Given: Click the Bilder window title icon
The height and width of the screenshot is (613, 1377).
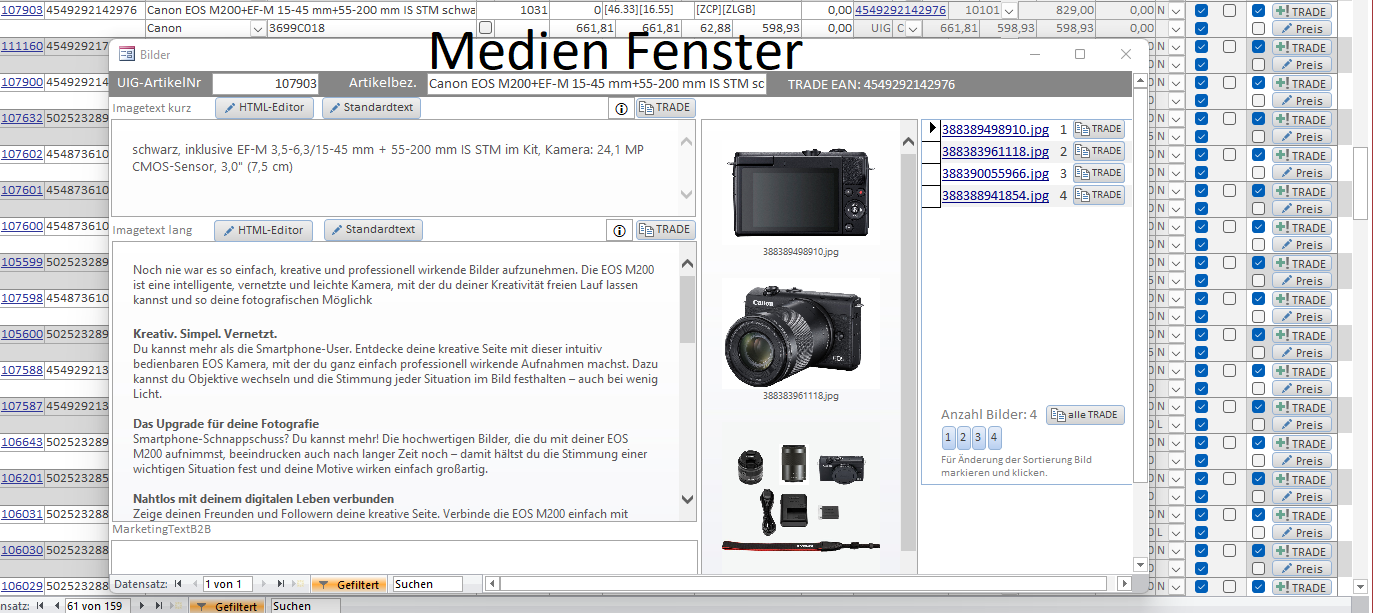Looking at the screenshot, I should (127, 54).
